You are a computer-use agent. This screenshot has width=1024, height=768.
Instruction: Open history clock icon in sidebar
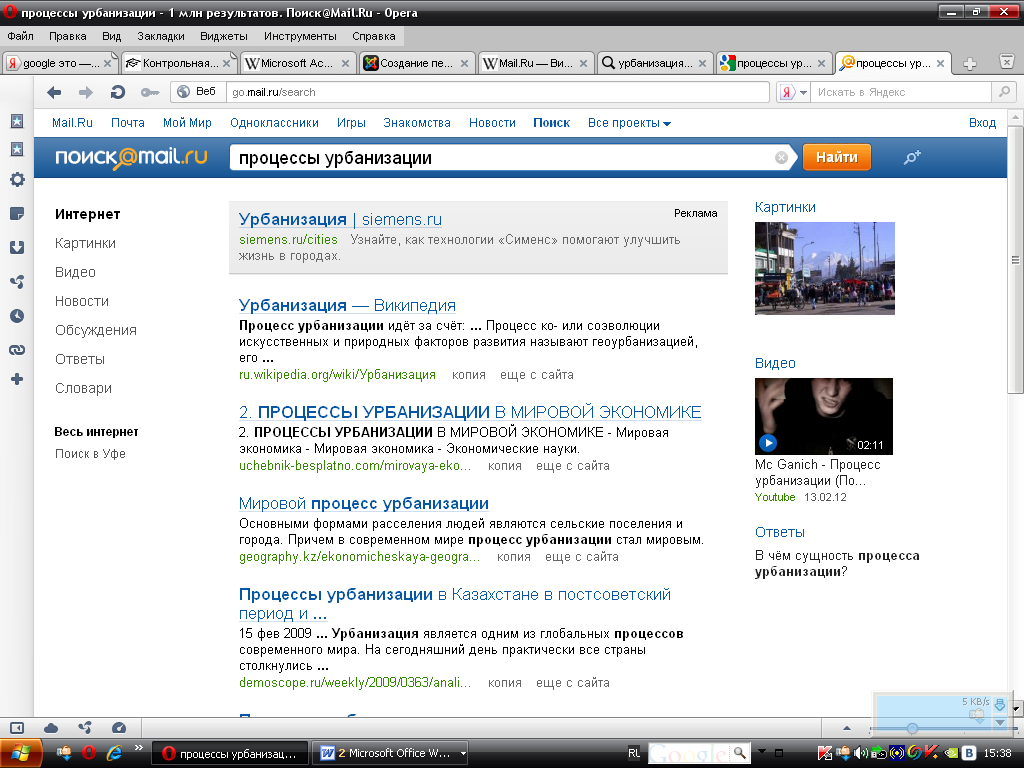(17, 316)
